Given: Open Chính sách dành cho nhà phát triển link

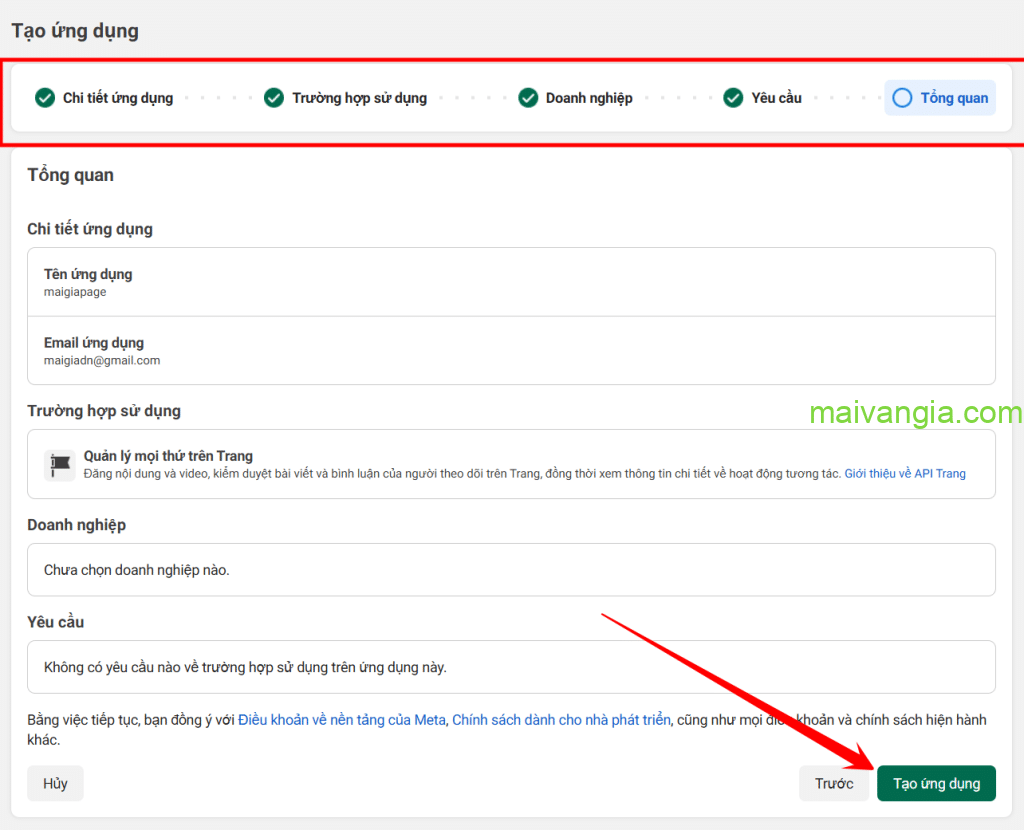Looking at the screenshot, I should [561, 720].
